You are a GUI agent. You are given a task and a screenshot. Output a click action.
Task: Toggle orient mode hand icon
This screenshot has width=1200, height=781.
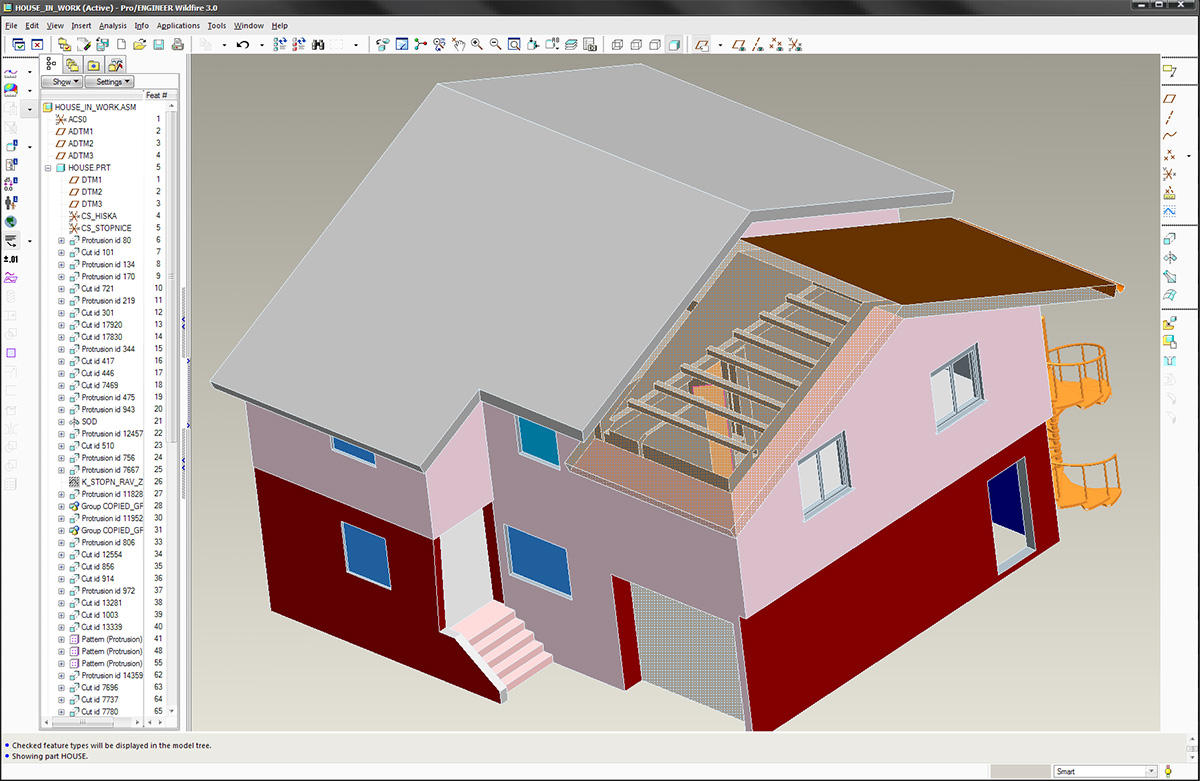tap(457, 44)
